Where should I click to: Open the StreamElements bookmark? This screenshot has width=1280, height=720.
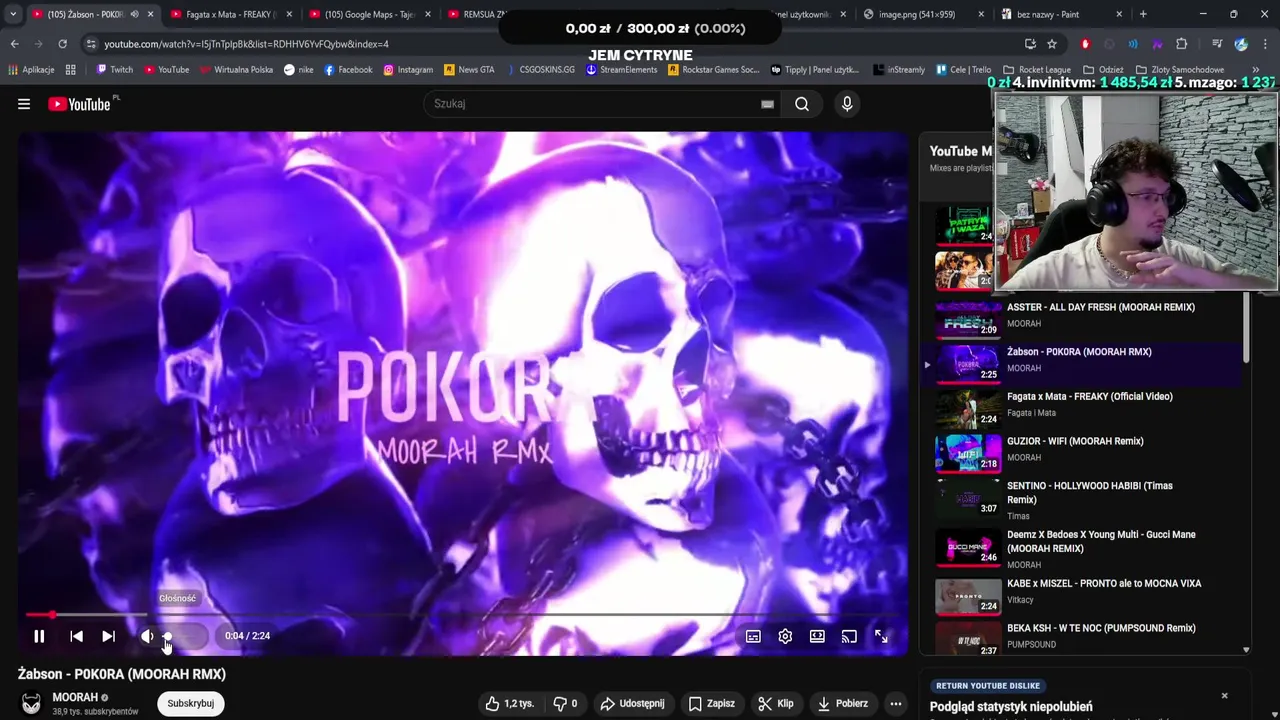tap(621, 70)
